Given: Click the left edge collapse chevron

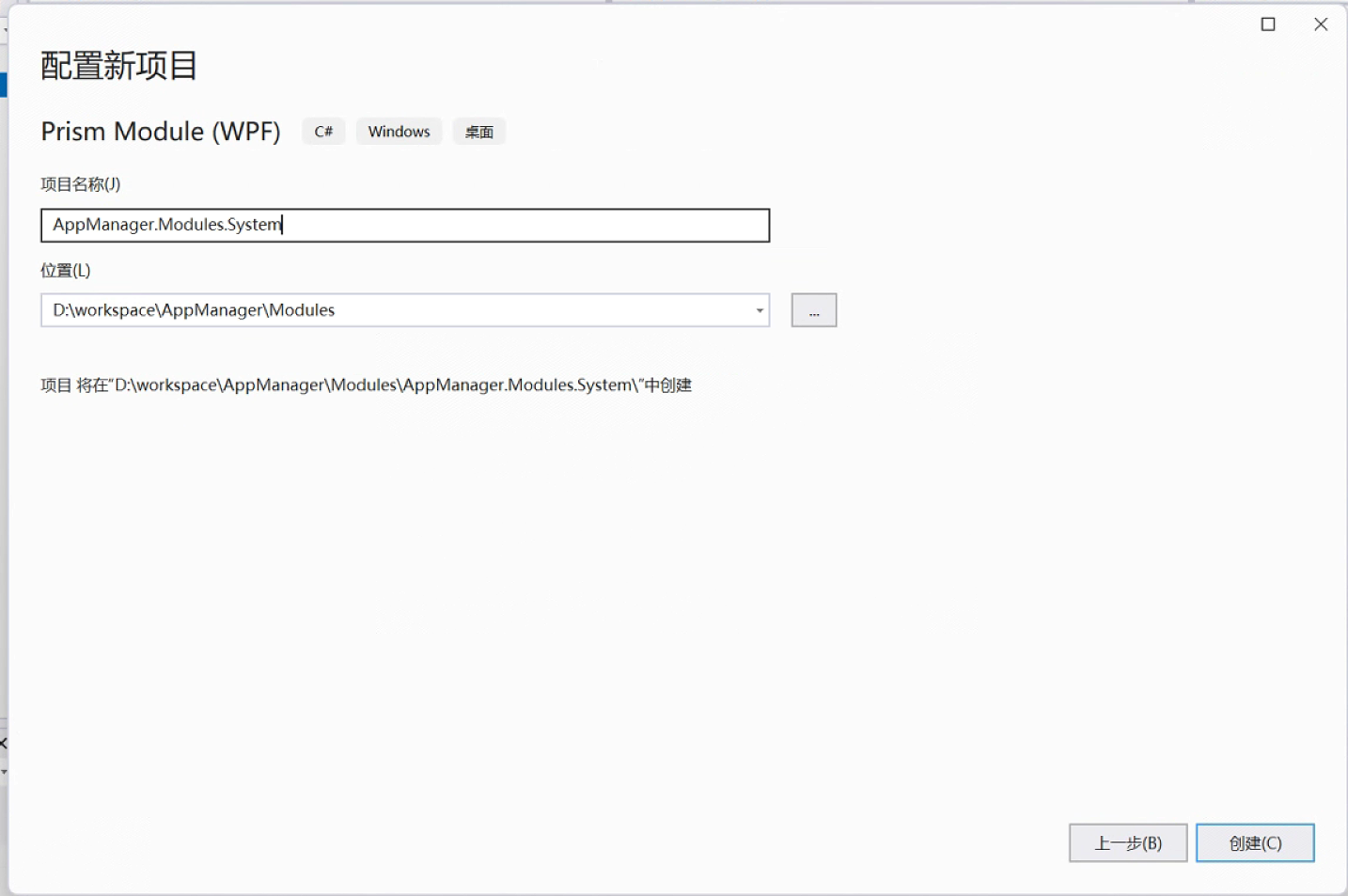Looking at the screenshot, I should [4, 743].
